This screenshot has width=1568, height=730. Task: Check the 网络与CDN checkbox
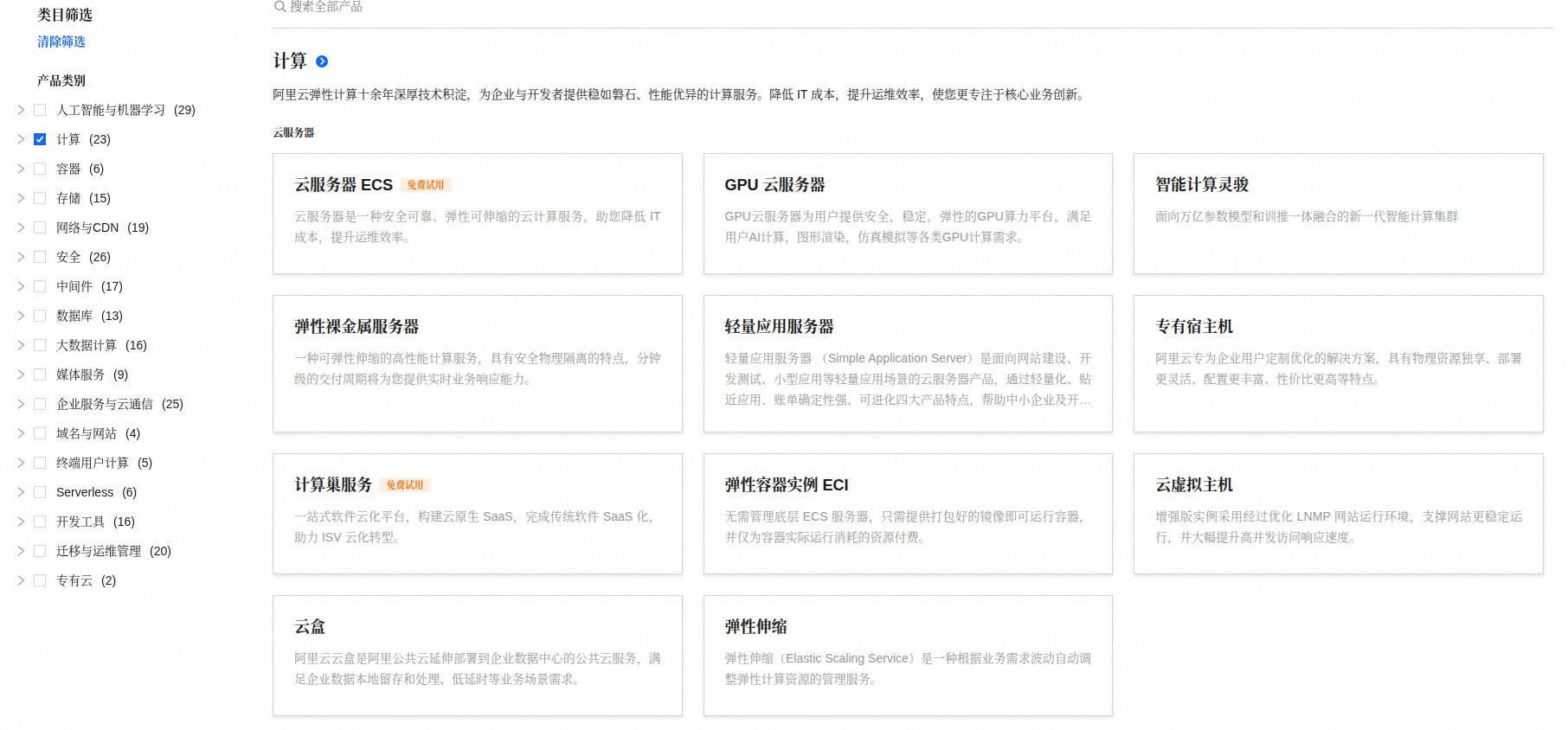[40, 227]
